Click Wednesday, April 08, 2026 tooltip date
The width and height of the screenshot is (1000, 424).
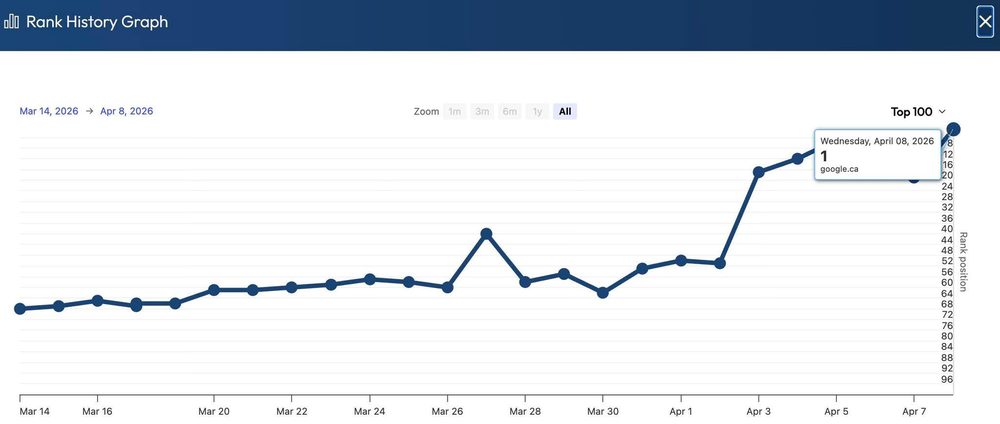point(877,141)
